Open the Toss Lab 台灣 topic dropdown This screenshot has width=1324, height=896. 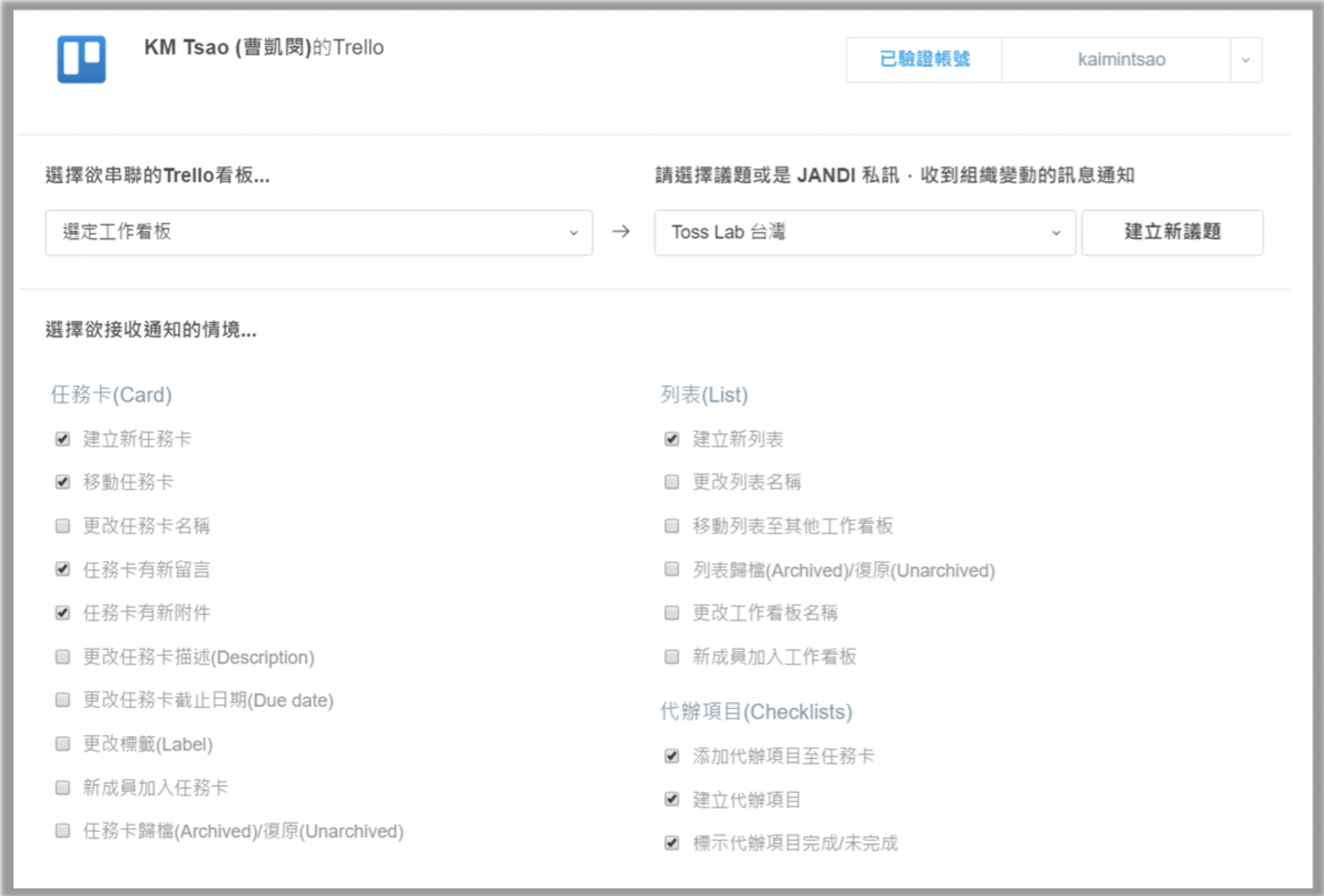pos(865,232)
